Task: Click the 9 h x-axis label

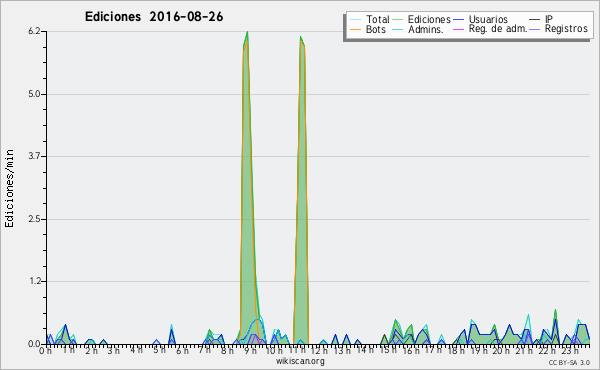Action: tap(251, 351)
